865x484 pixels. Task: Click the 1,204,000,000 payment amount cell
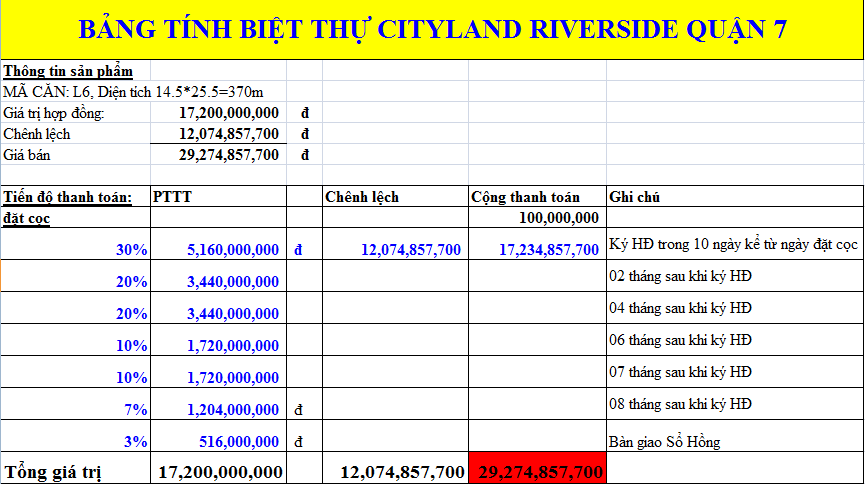click(x=218, y=404)
